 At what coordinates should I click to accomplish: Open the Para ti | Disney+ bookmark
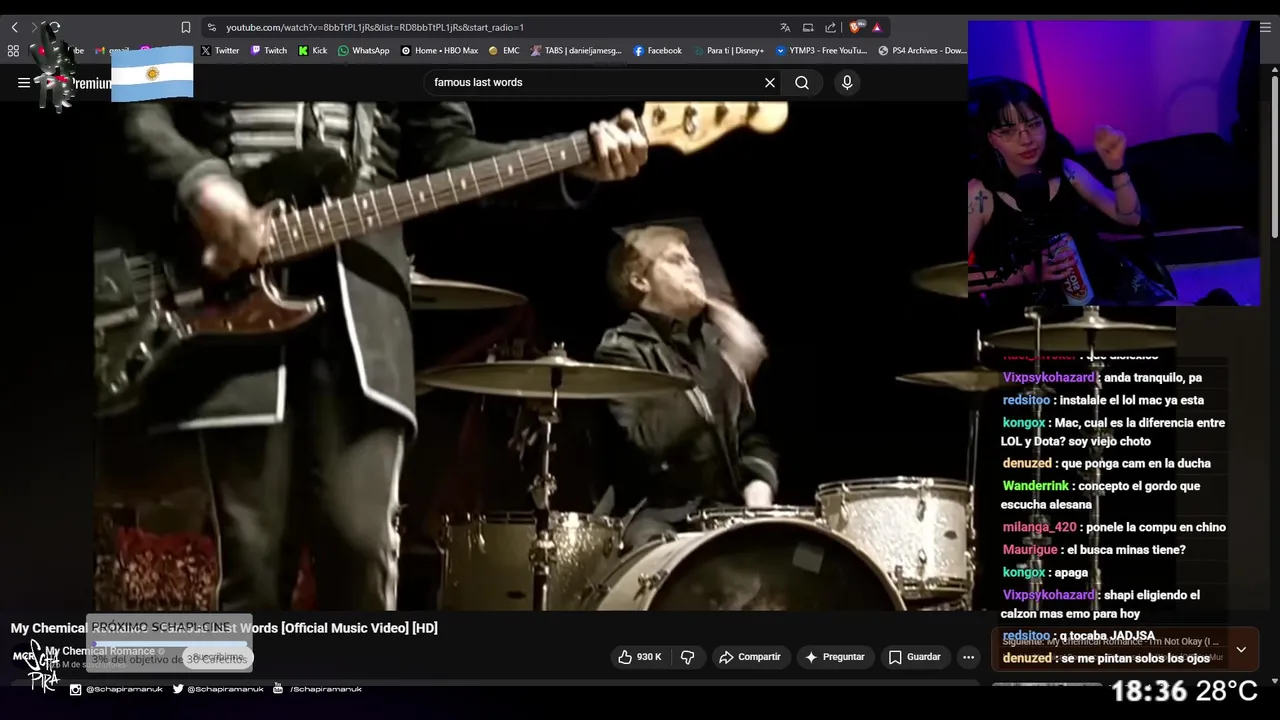(728, 50)
